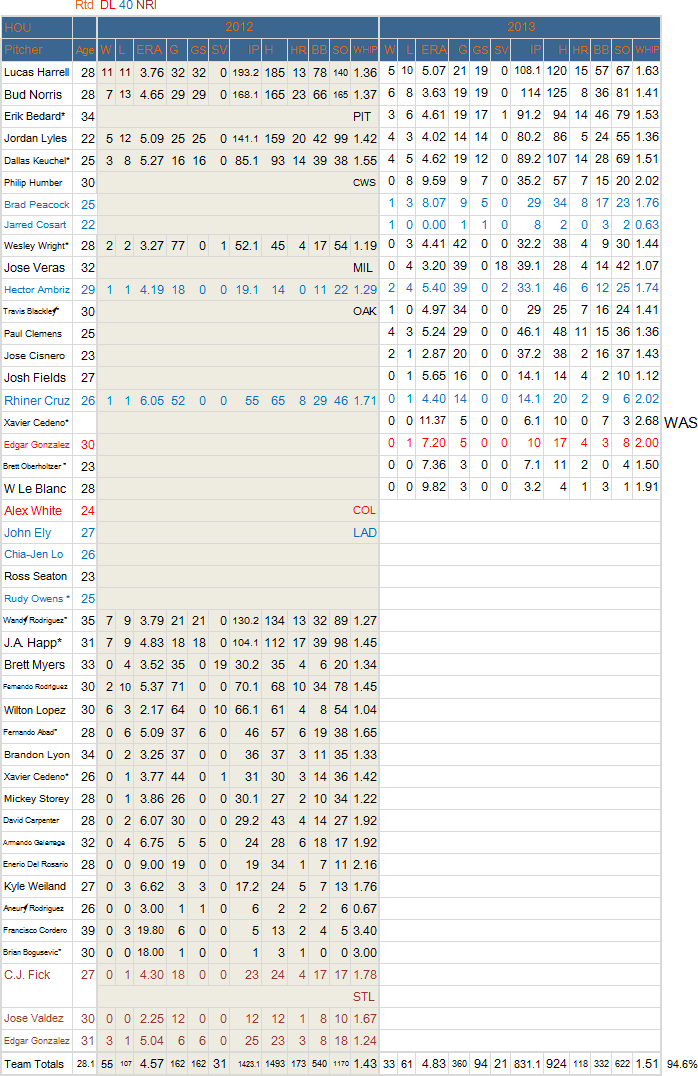Click the NRI legend label at top
698x1076 pixels.
click(x=146, y=5)
